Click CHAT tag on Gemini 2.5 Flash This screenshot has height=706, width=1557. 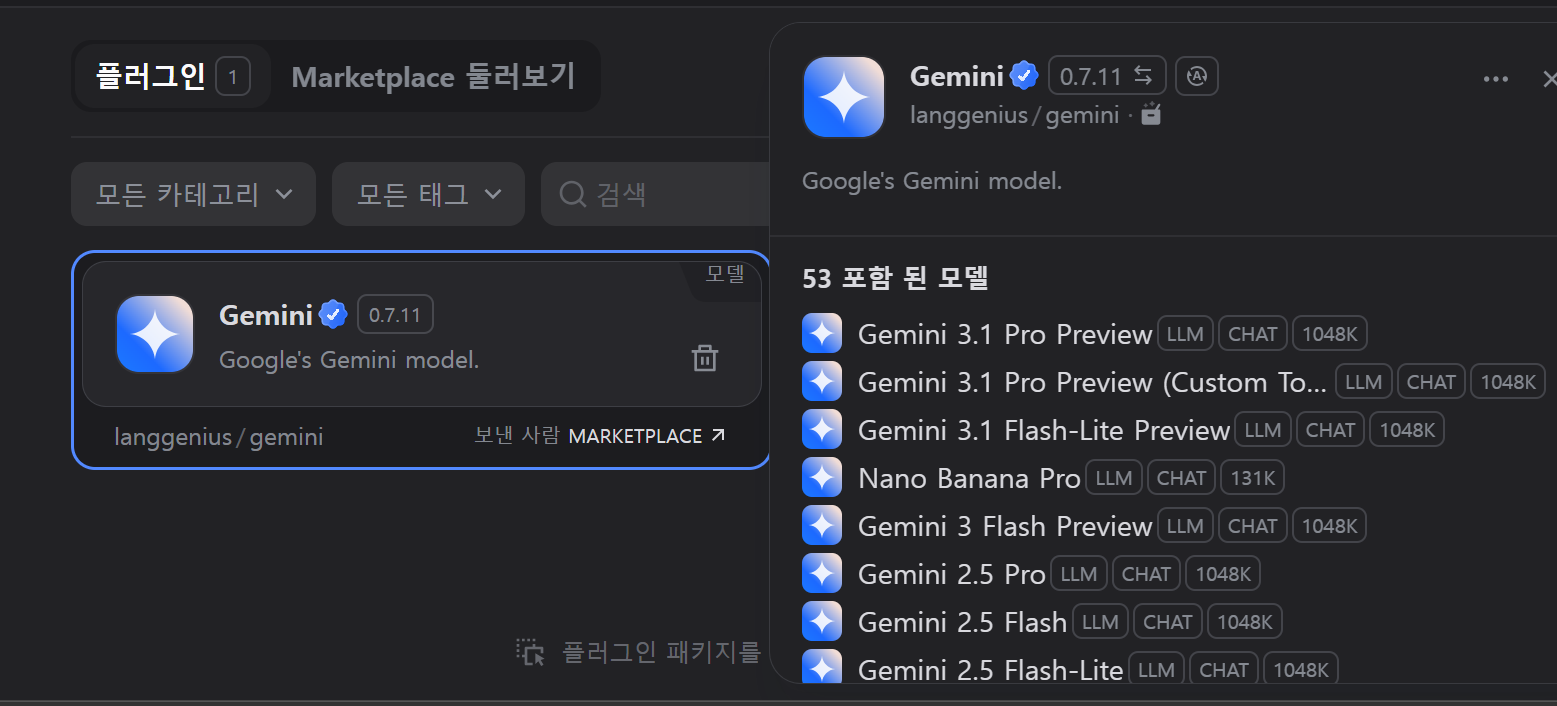click(1168, 622)
